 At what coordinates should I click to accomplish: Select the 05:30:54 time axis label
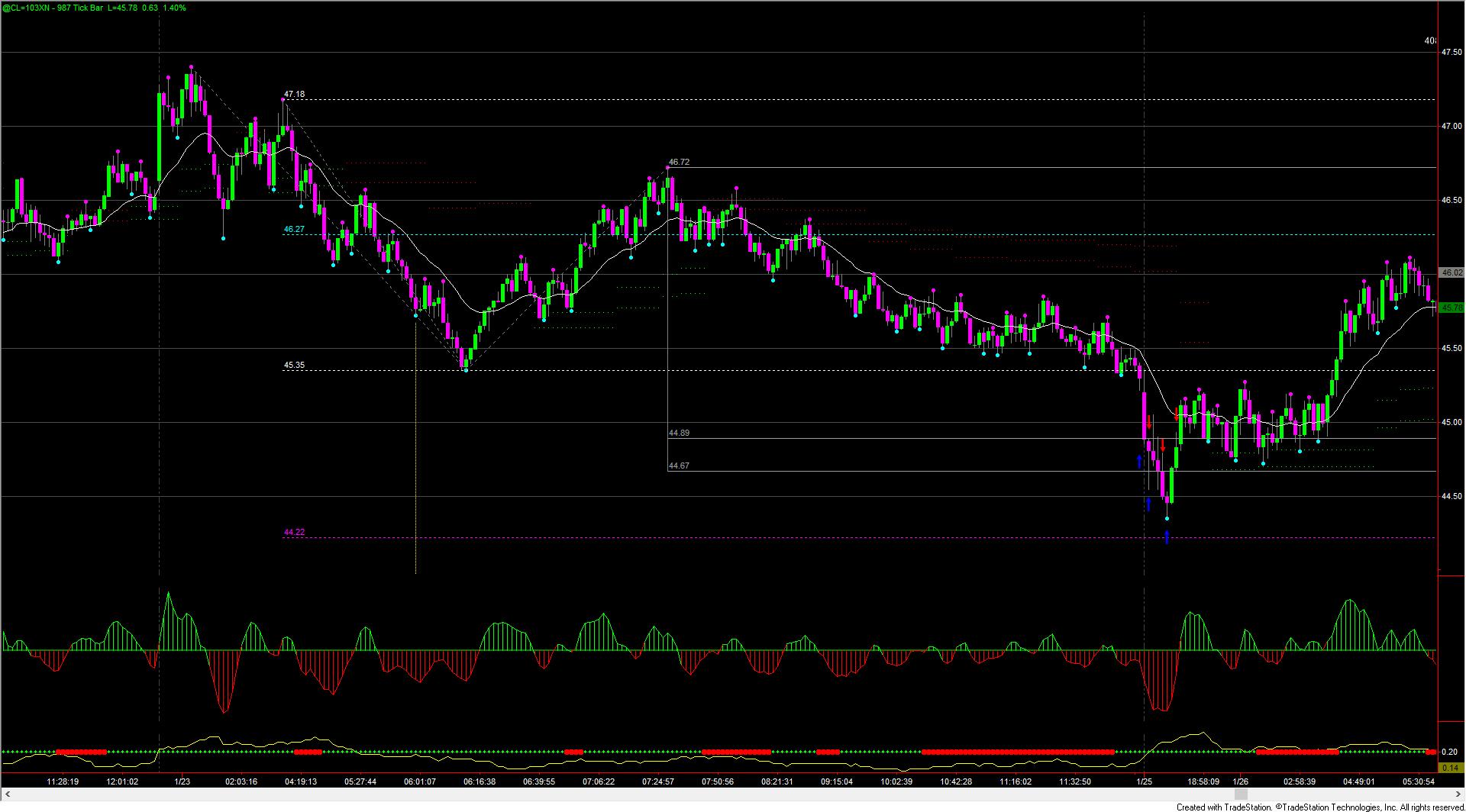pyautogui.click(x=1419, y=781)
